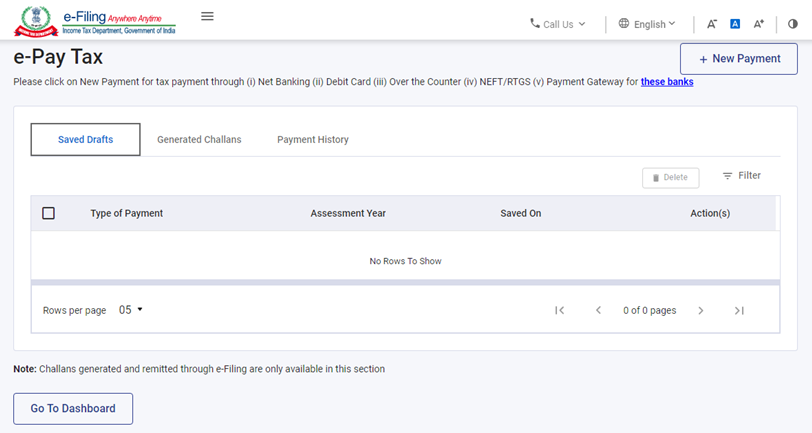The height and width of the screenshot is (433, 812).
Task: Open the English language dropdown
Action: coord(647,24)
